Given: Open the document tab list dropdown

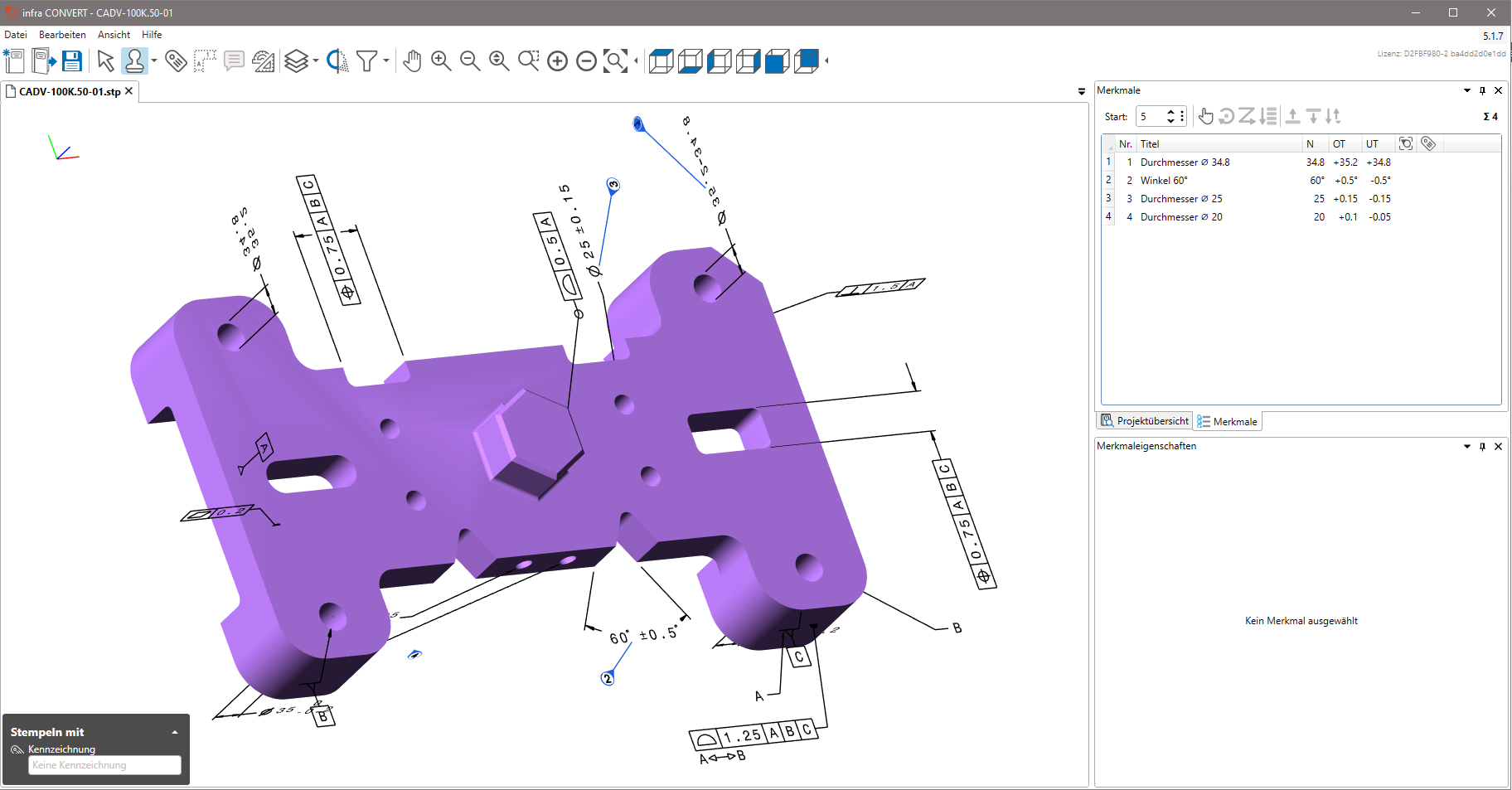Looking at the screenshot, I should (x=1082, y=91).
